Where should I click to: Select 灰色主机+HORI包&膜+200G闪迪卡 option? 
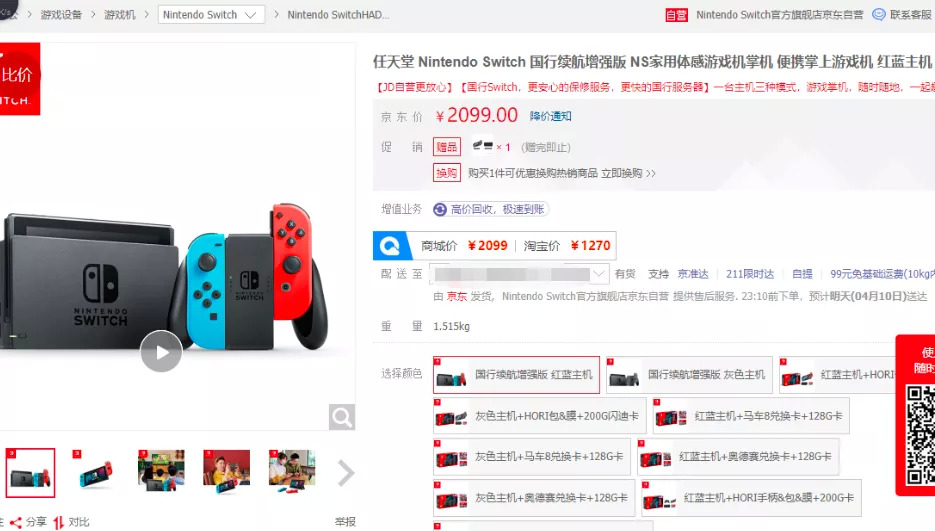click(540, 416)
